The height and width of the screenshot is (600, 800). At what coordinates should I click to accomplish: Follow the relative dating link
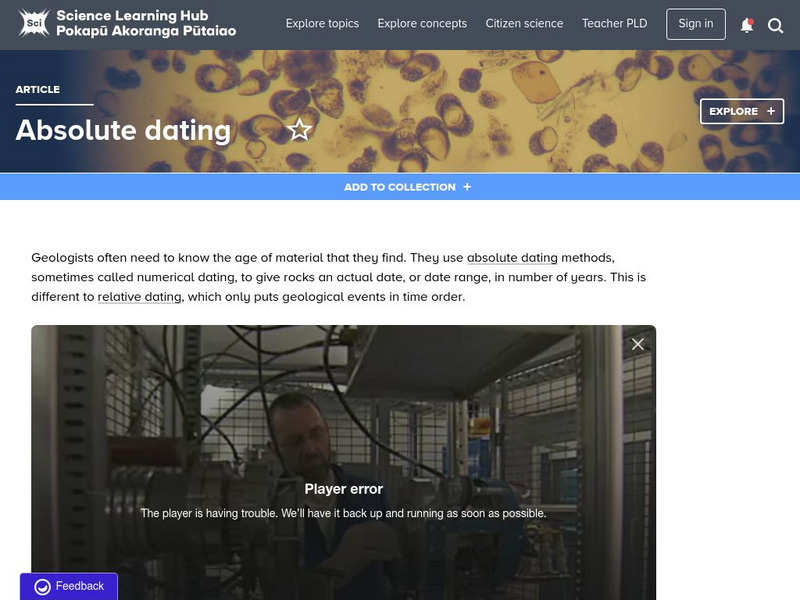coord(139,297)
